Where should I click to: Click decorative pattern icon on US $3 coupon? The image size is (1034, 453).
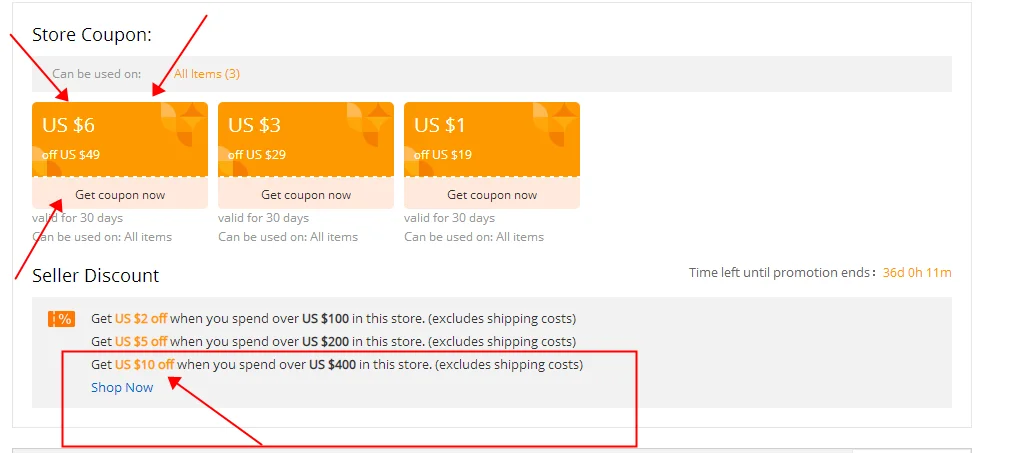coord(370,125)
